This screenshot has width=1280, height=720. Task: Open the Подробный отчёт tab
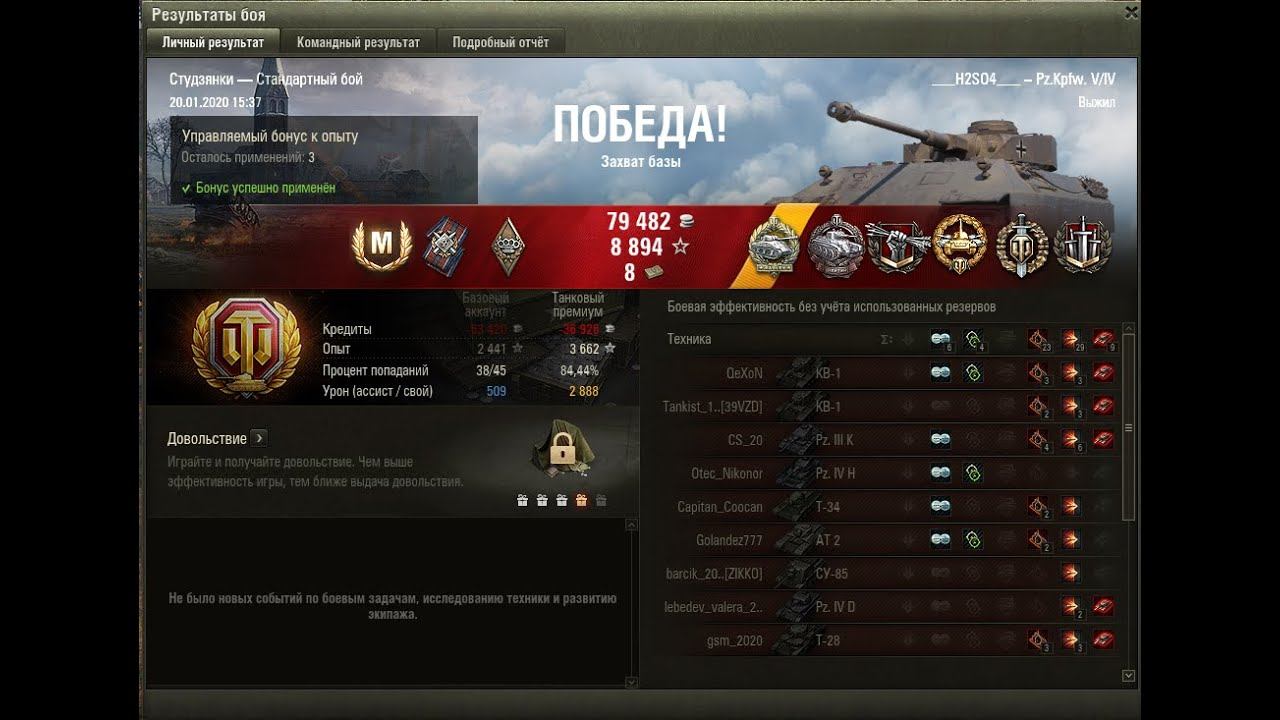(500, 43)
